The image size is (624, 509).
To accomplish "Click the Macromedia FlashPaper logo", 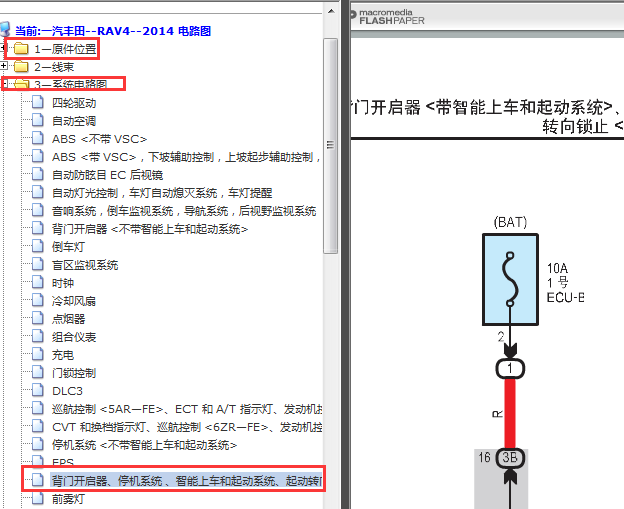I will click(x=388, y=17).
